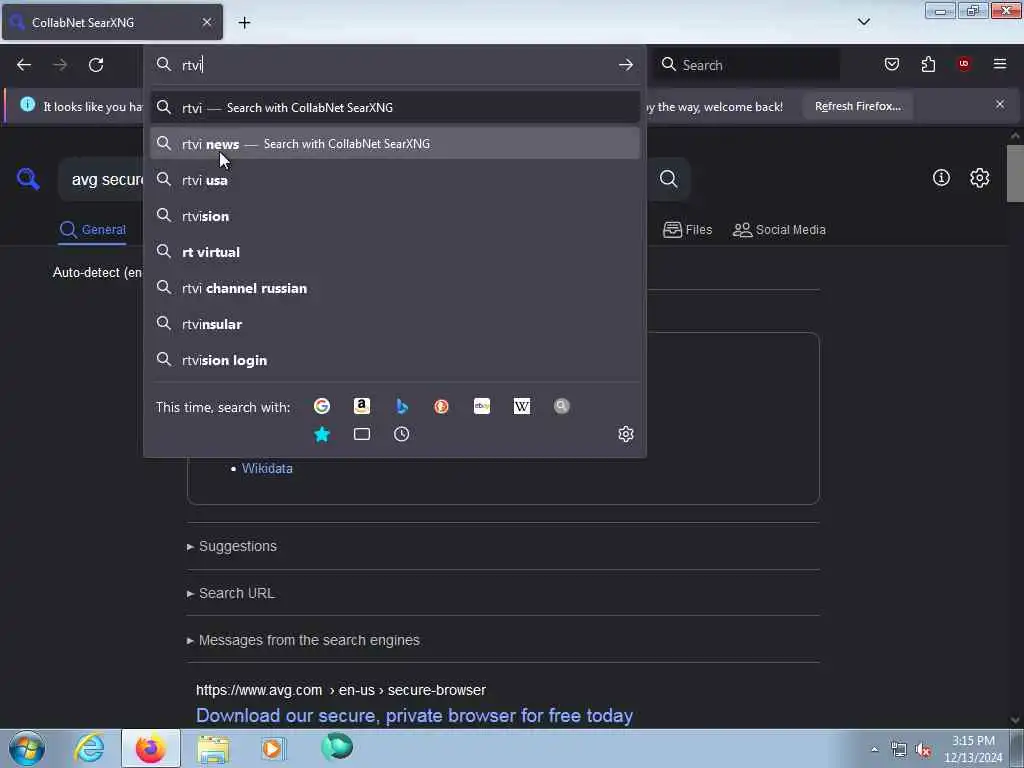Image resolution: width=1024 pixels, height=768 pixels.
Task: Open the Auto-detect language selector
Action: click(97, 272)
